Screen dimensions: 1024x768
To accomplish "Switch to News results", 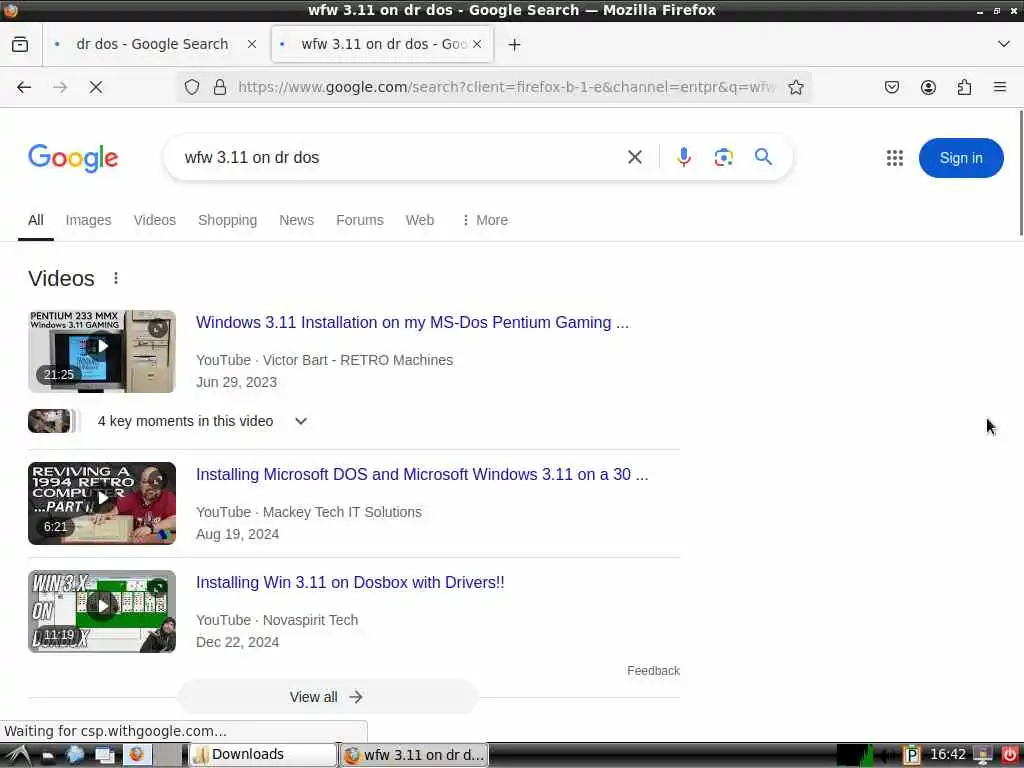I will [296, 220].
